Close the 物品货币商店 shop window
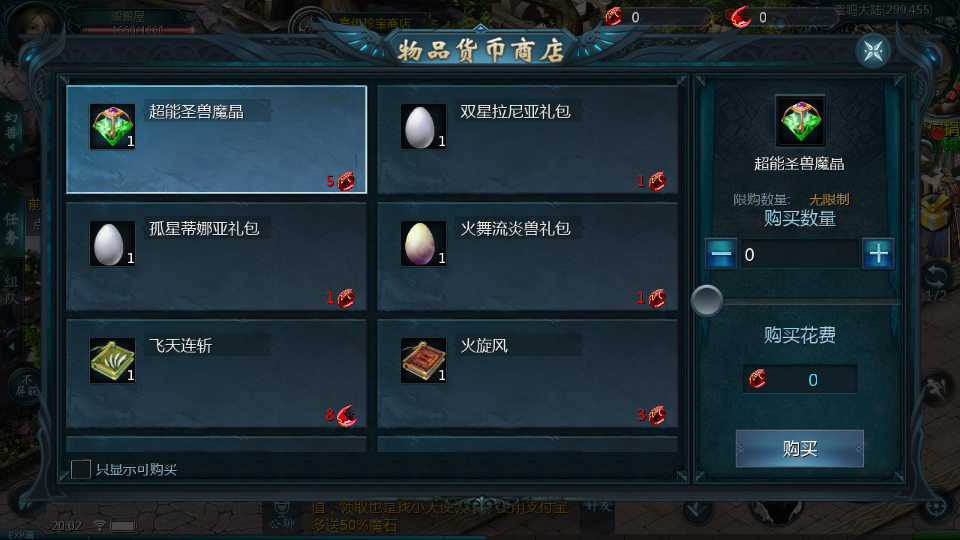This screenshot has width=960, height=540. pyautogui.click(x=873, y=51)
